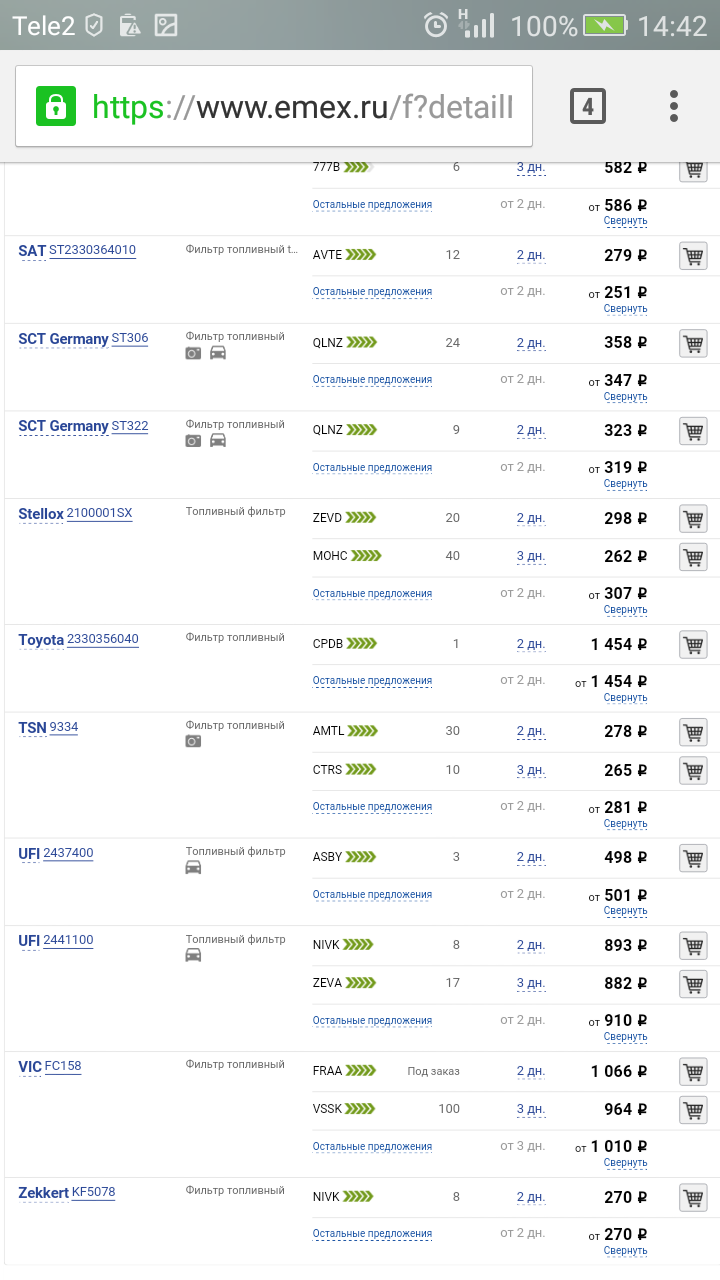Collapse the UFI 2441100 offers
The image size is (720, 1280).
(x=625, y=1037)
